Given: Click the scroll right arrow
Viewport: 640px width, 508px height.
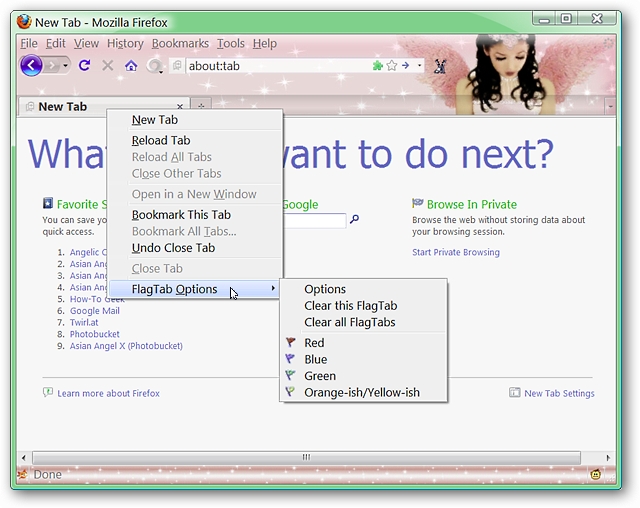Looking at the screenshot, I should click(608, 458).
